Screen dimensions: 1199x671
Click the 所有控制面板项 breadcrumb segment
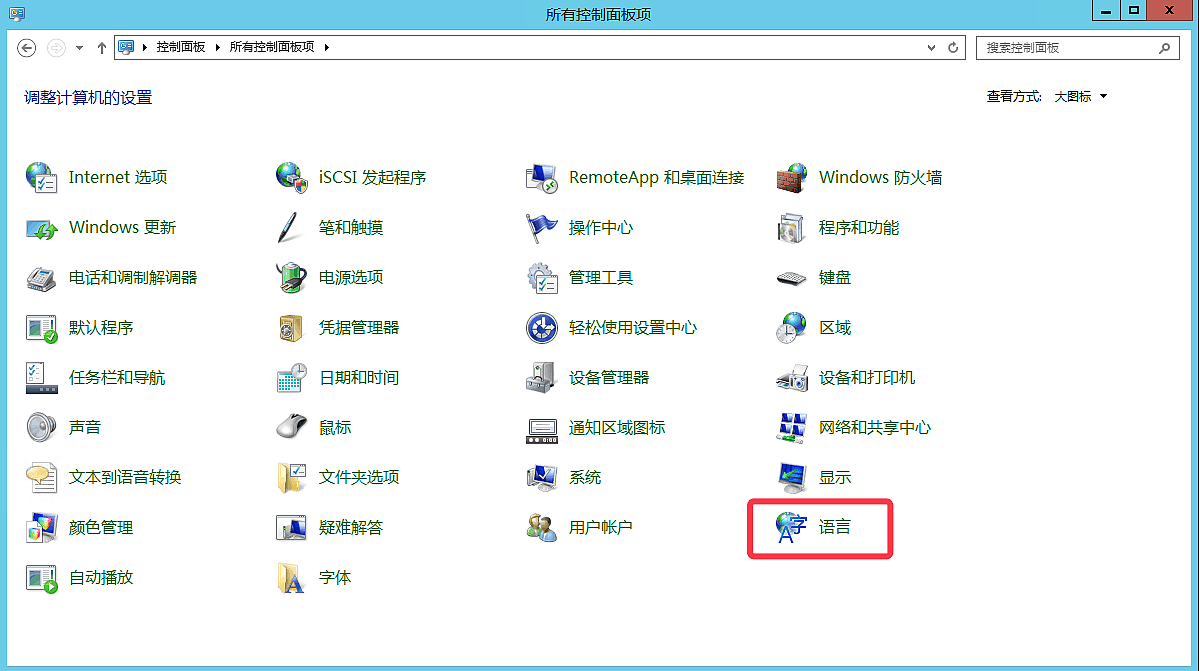272,47
